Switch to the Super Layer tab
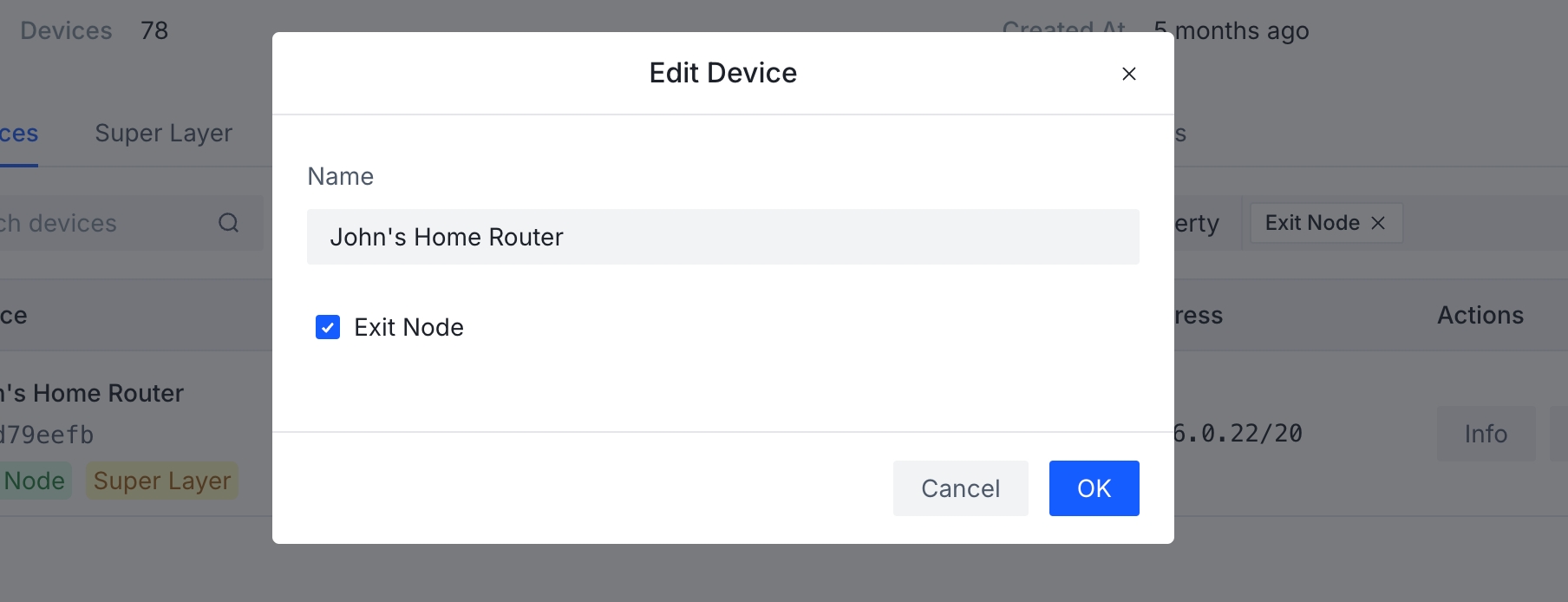The image size is (1568, 602). [163, 133]
